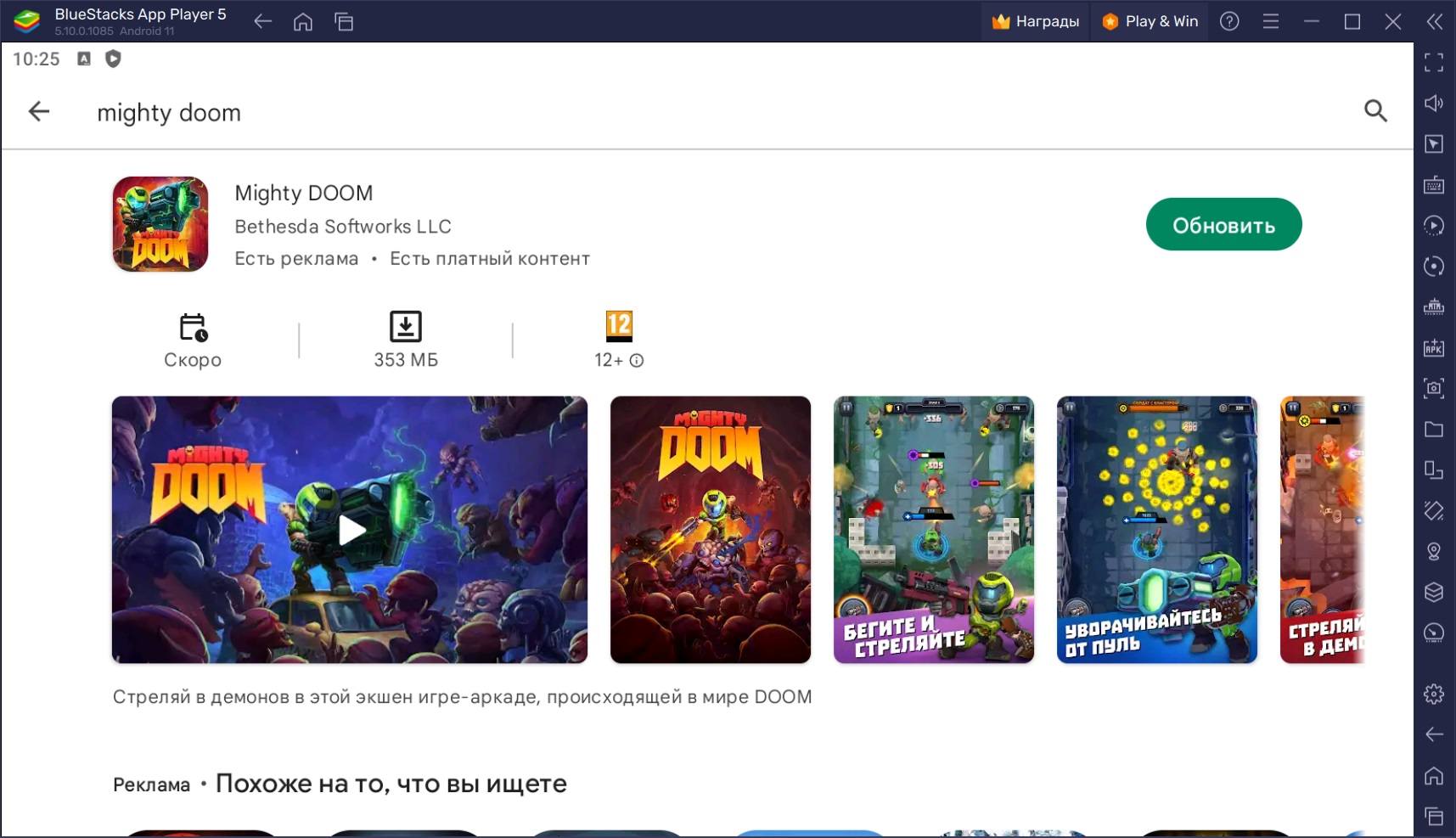Image resolution: width=1456 pixels, height=838 pixels.
Task: Toggle fullscreen mode in the side toolbar
Action: pos(1434,62)
